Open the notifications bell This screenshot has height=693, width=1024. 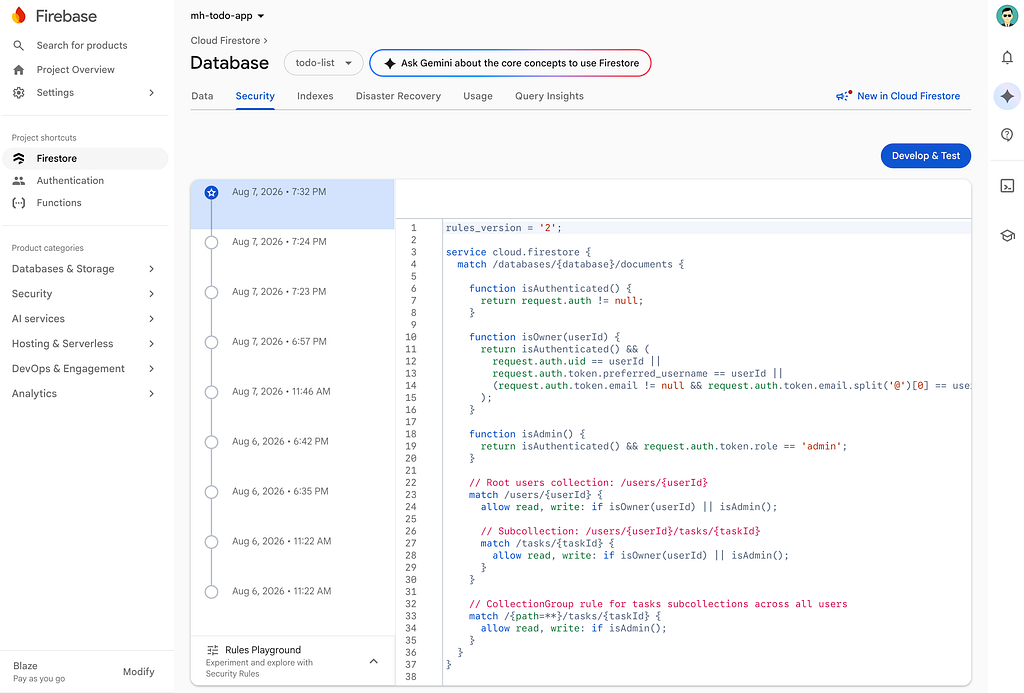point(1007,57)
